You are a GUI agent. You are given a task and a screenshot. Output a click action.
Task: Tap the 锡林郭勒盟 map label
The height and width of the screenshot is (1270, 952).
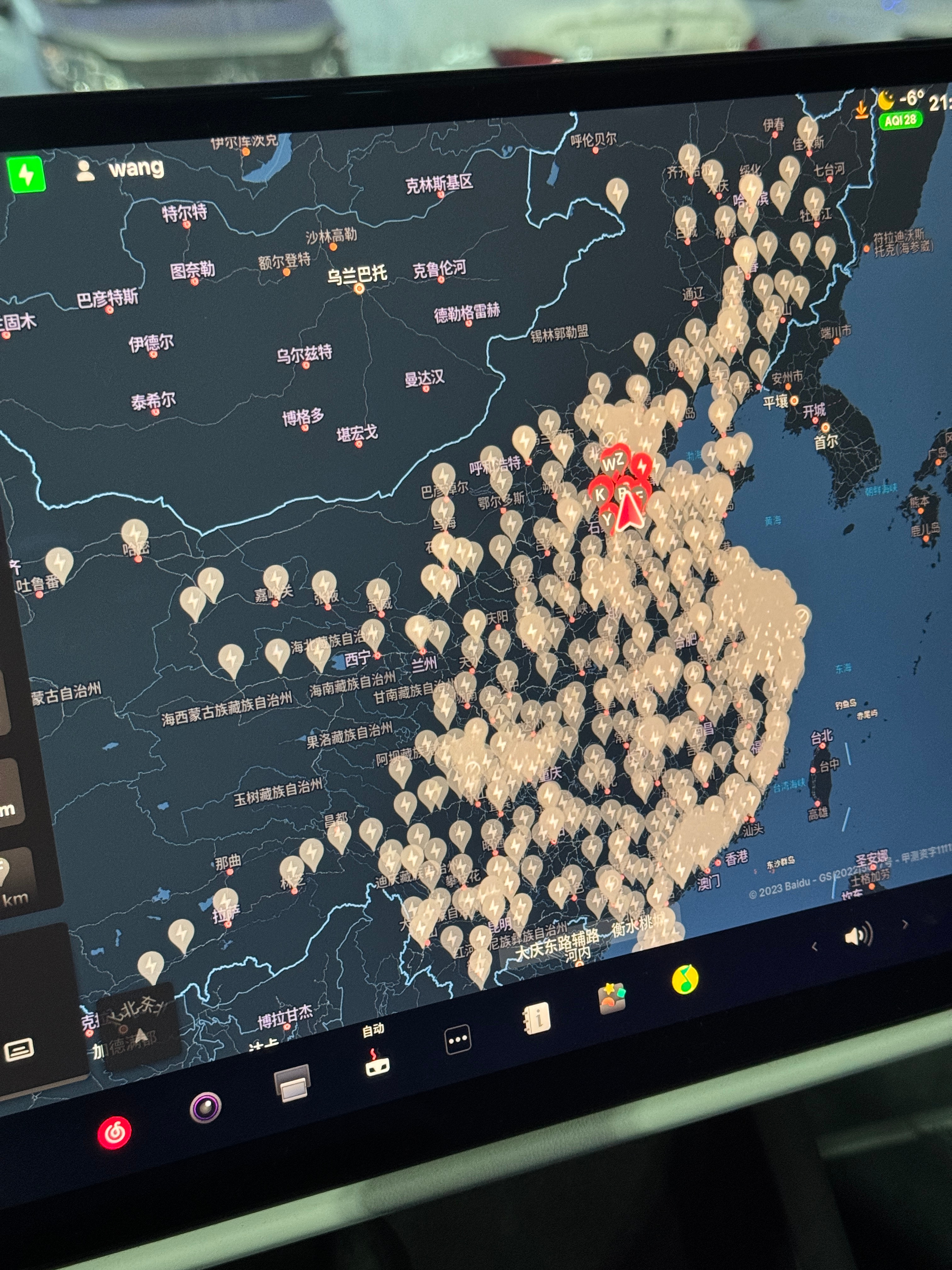point(559,333)
